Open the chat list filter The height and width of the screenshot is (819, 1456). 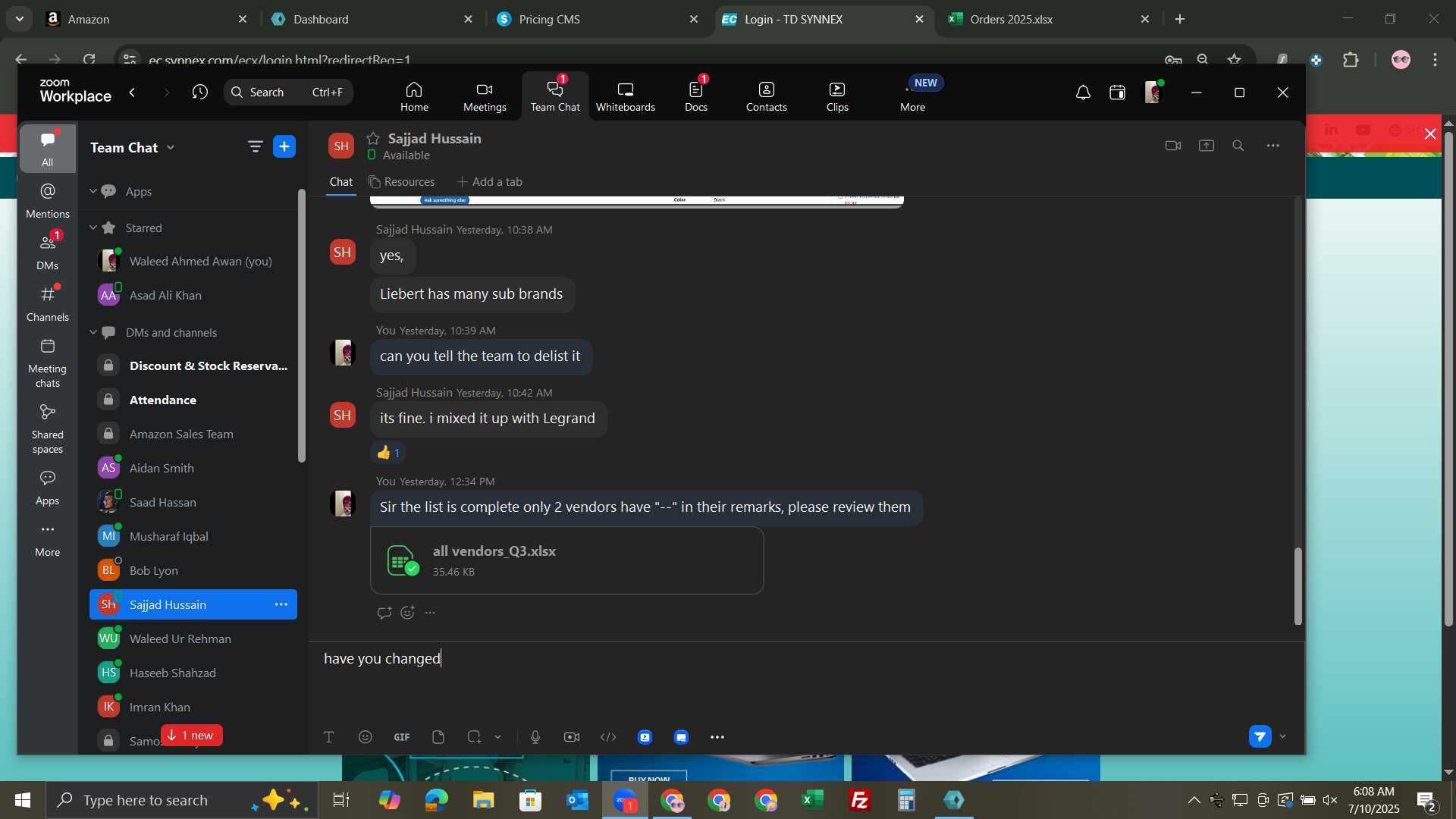255,146
